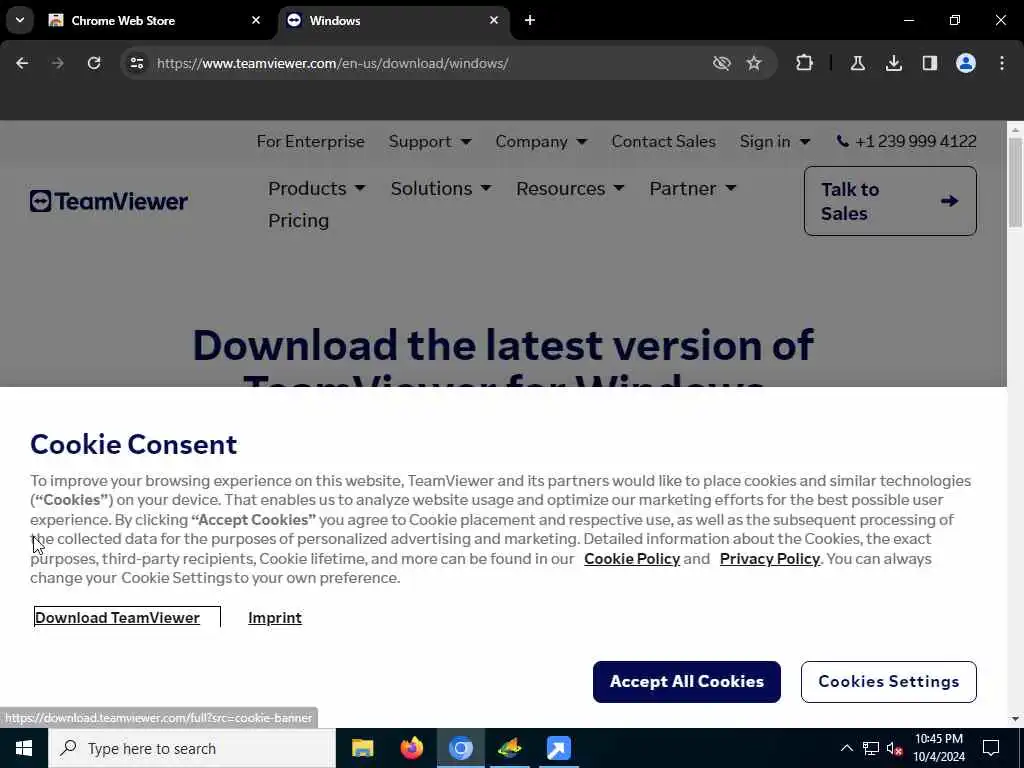Screen dimensions: 1024x768
Task: Open a new browser tab
Action: click(x=530, y=20)
